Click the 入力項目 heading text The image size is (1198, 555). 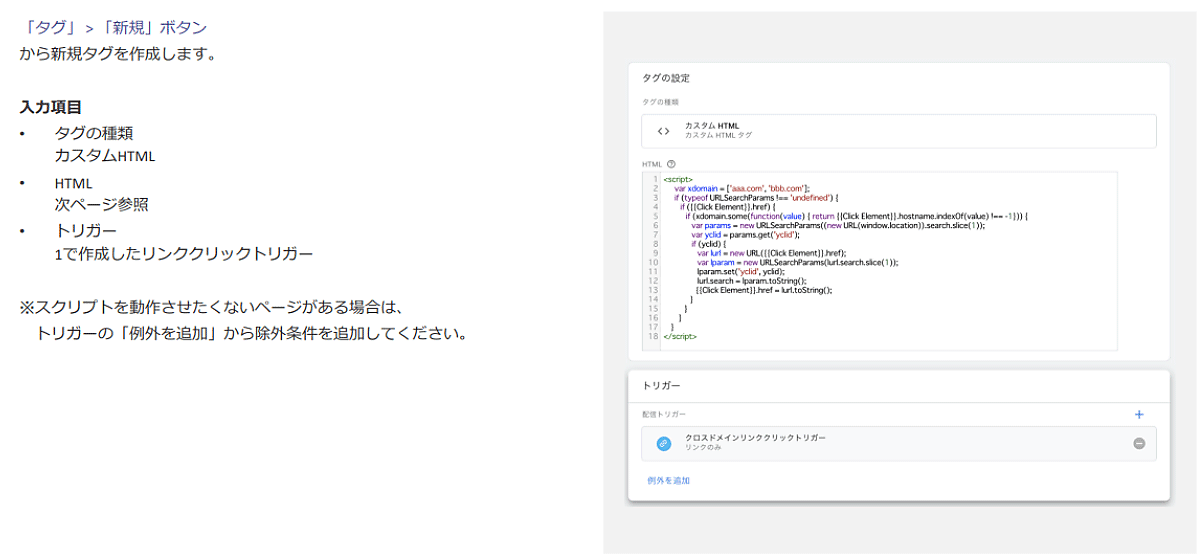click(51, 107)
